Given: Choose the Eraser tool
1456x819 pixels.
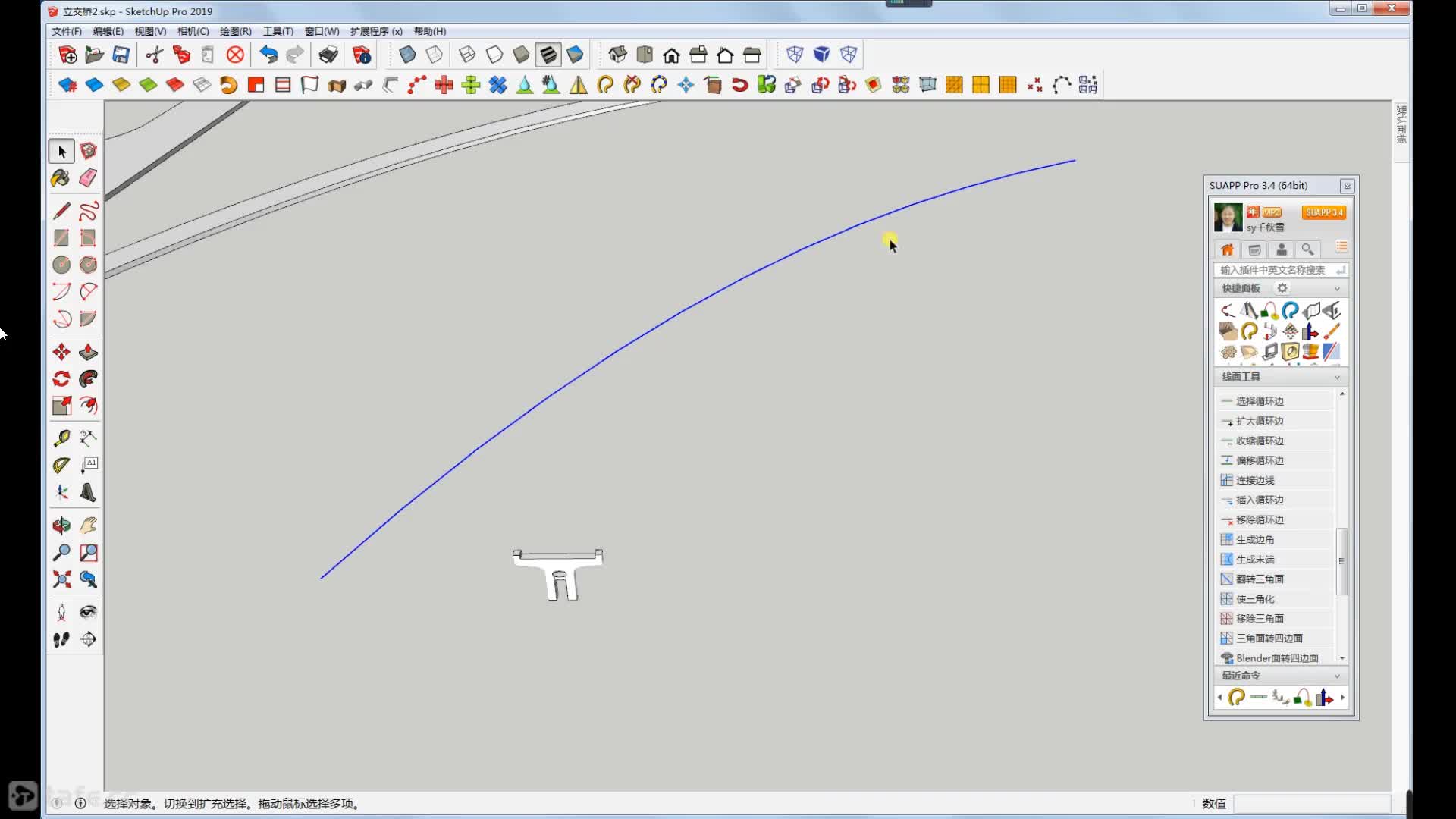Looking at the screenshot, I should (88, 178).
